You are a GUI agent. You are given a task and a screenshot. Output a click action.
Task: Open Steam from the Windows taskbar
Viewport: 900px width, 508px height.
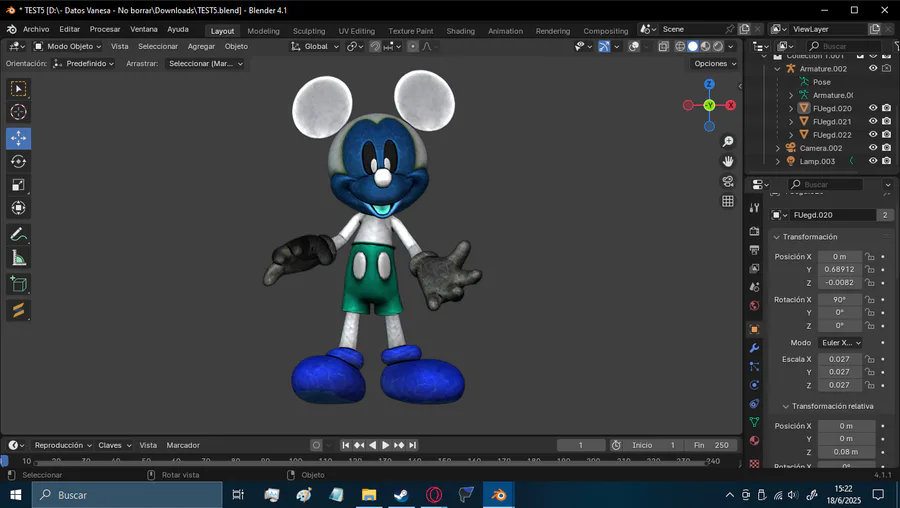click(401, 495)
